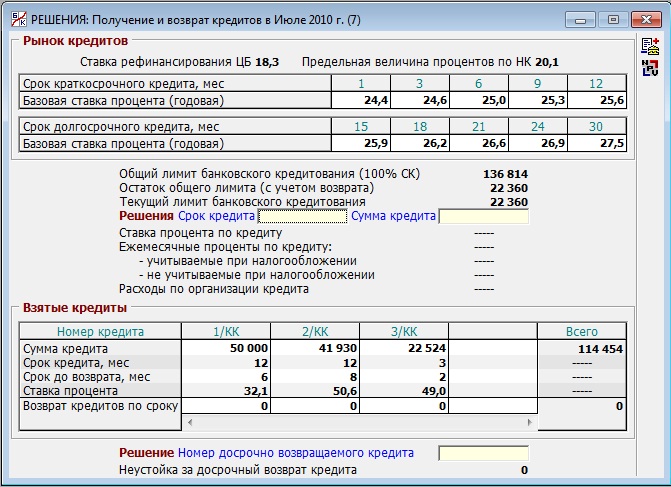Click the Срок долгосрочного кредита row label
The image size is (671, 487).
click(121, 127)
